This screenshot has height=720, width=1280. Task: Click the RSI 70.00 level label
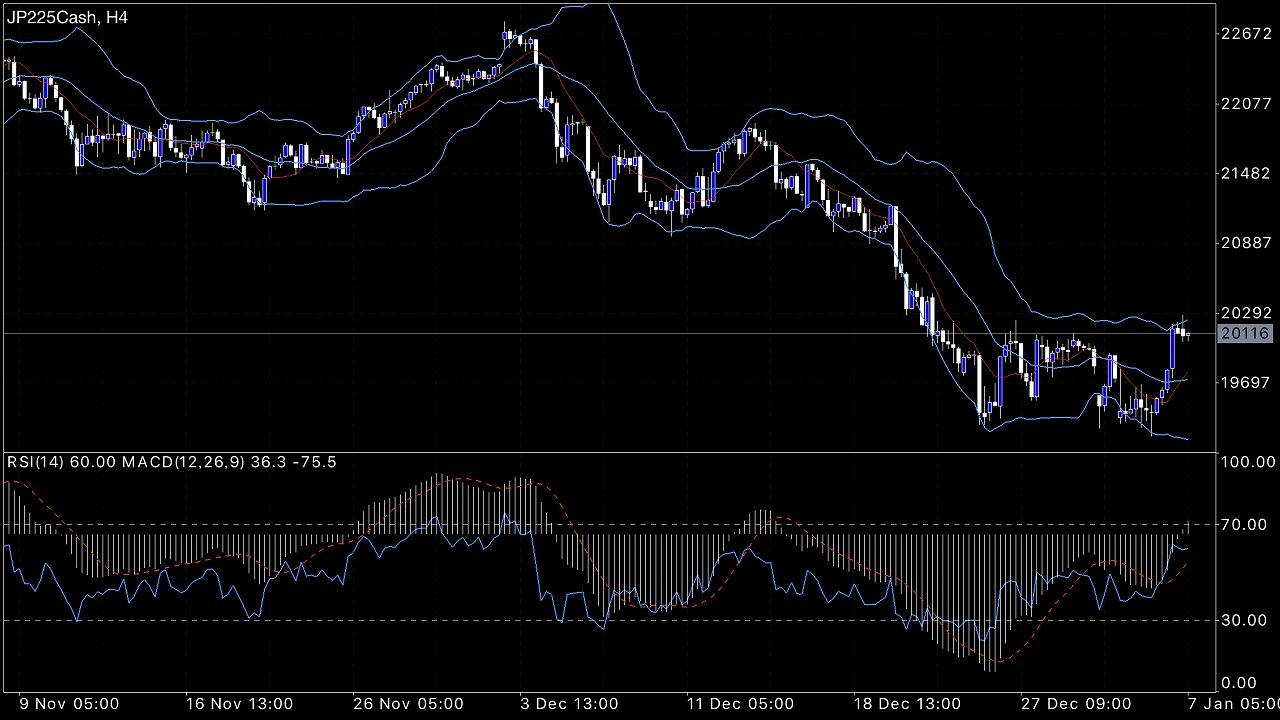tap(1244, 524)
